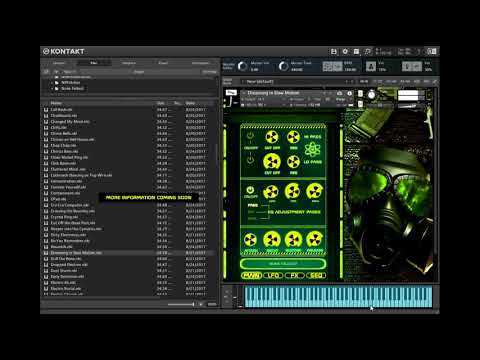The image size is (480, 360).
Task: Switch to the Automation browser tab
Action: (200, 63)
